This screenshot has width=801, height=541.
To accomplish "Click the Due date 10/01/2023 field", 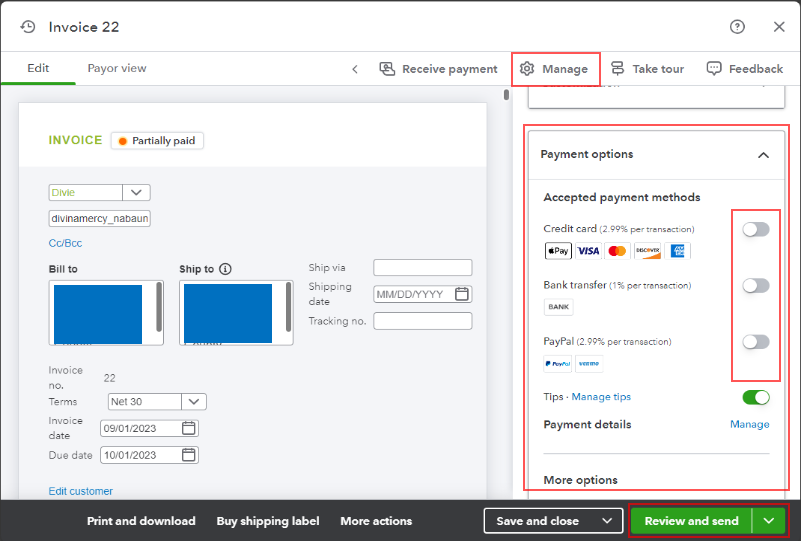I will point(149,455).
